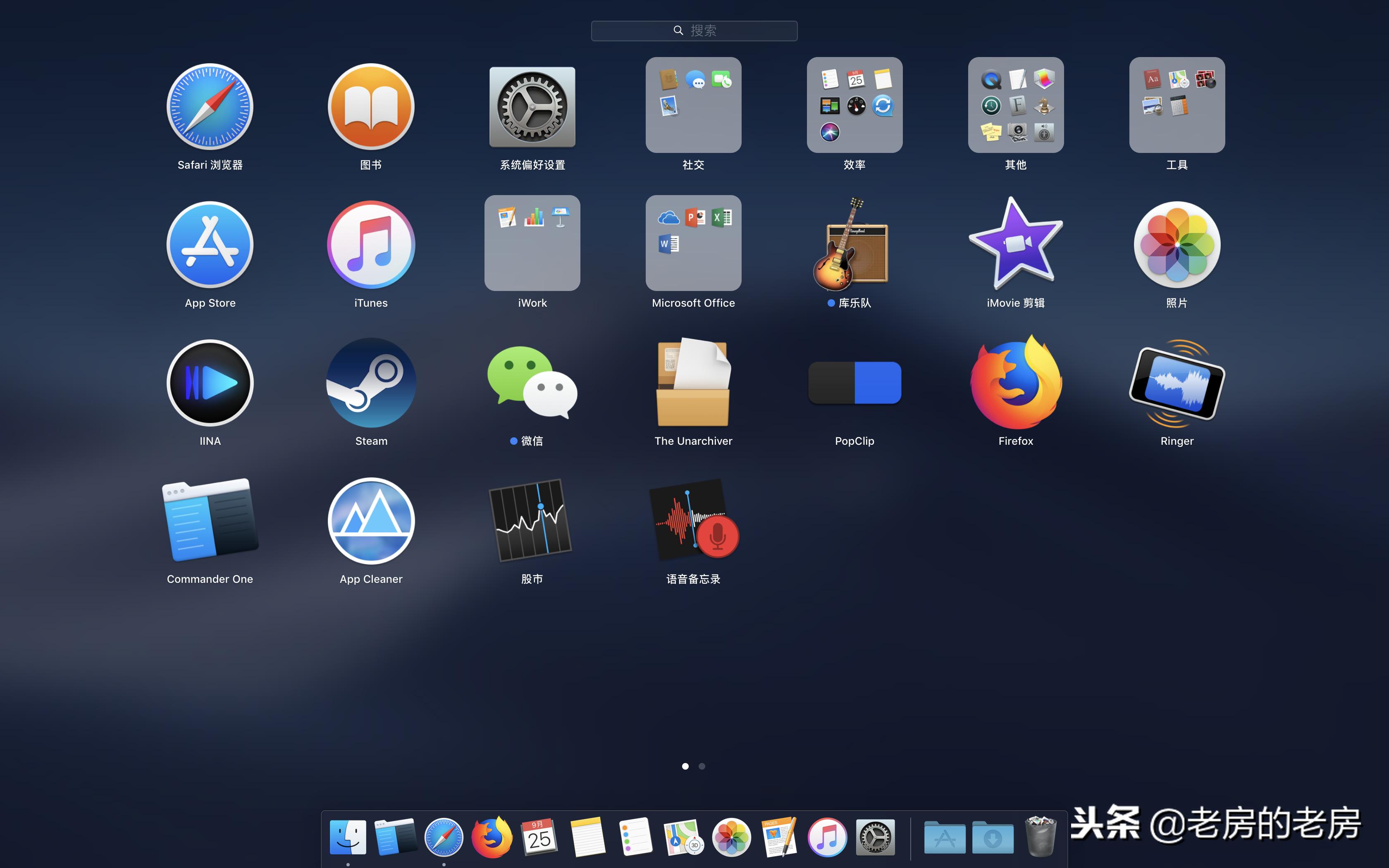Expand the 社交 folder
The image size is (1389, 868).
[693, 105]
